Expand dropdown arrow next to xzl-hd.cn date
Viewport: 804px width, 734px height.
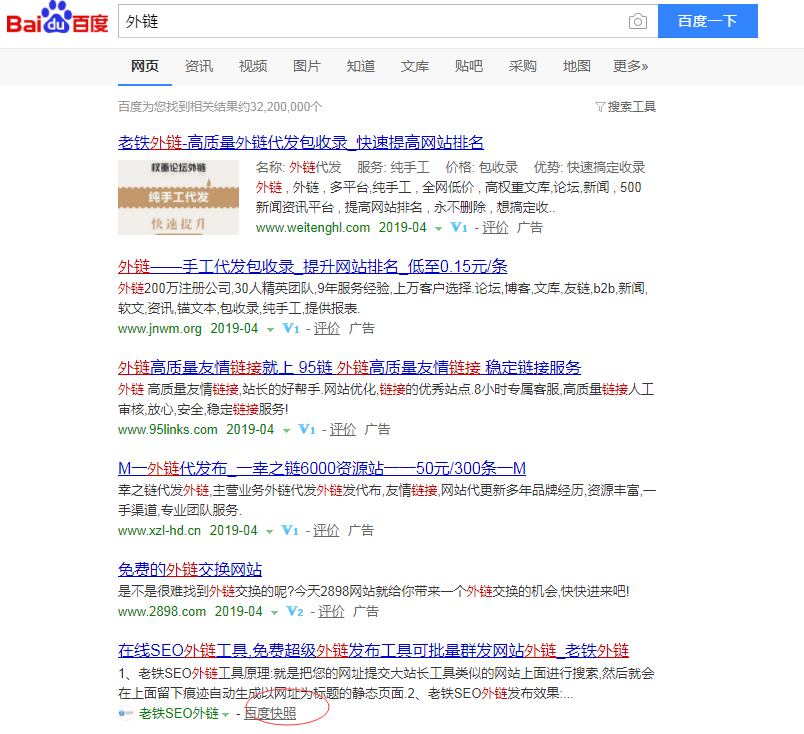point(269,532)
